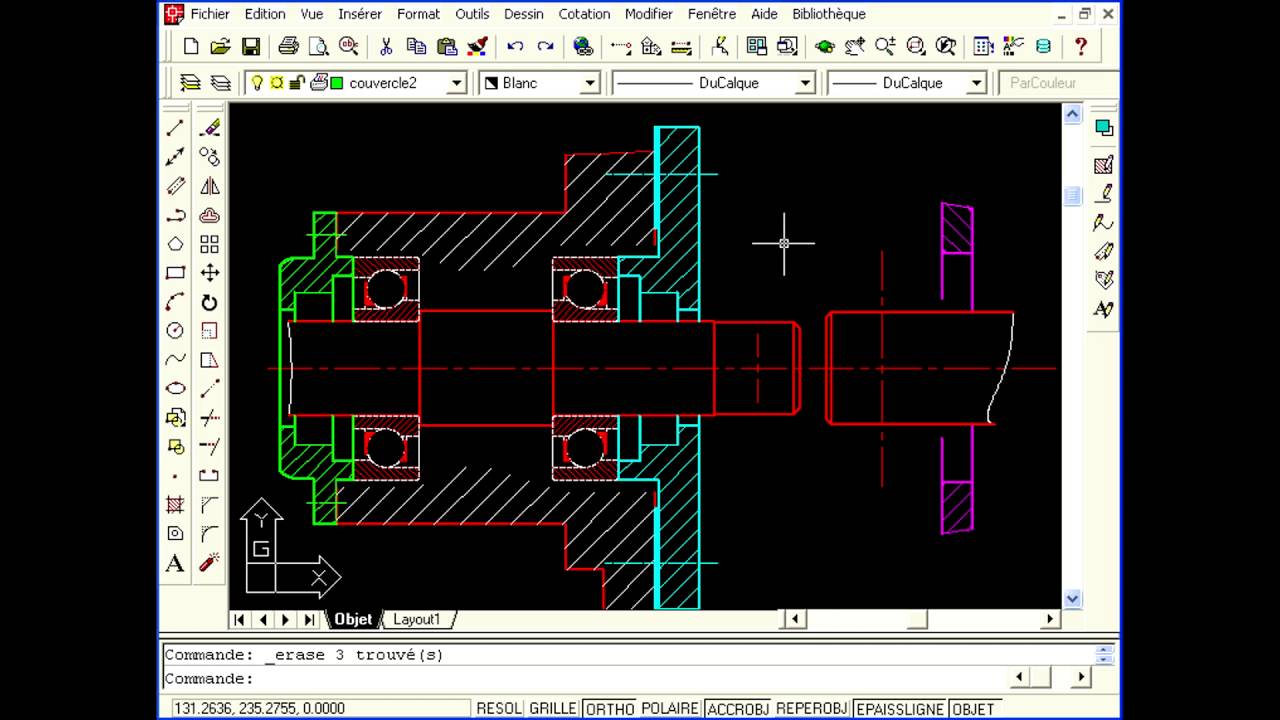The width and height of the screenshot is (1280, 720).
Task: Click the Open file folder icon
Action: [x=221, y=46]
